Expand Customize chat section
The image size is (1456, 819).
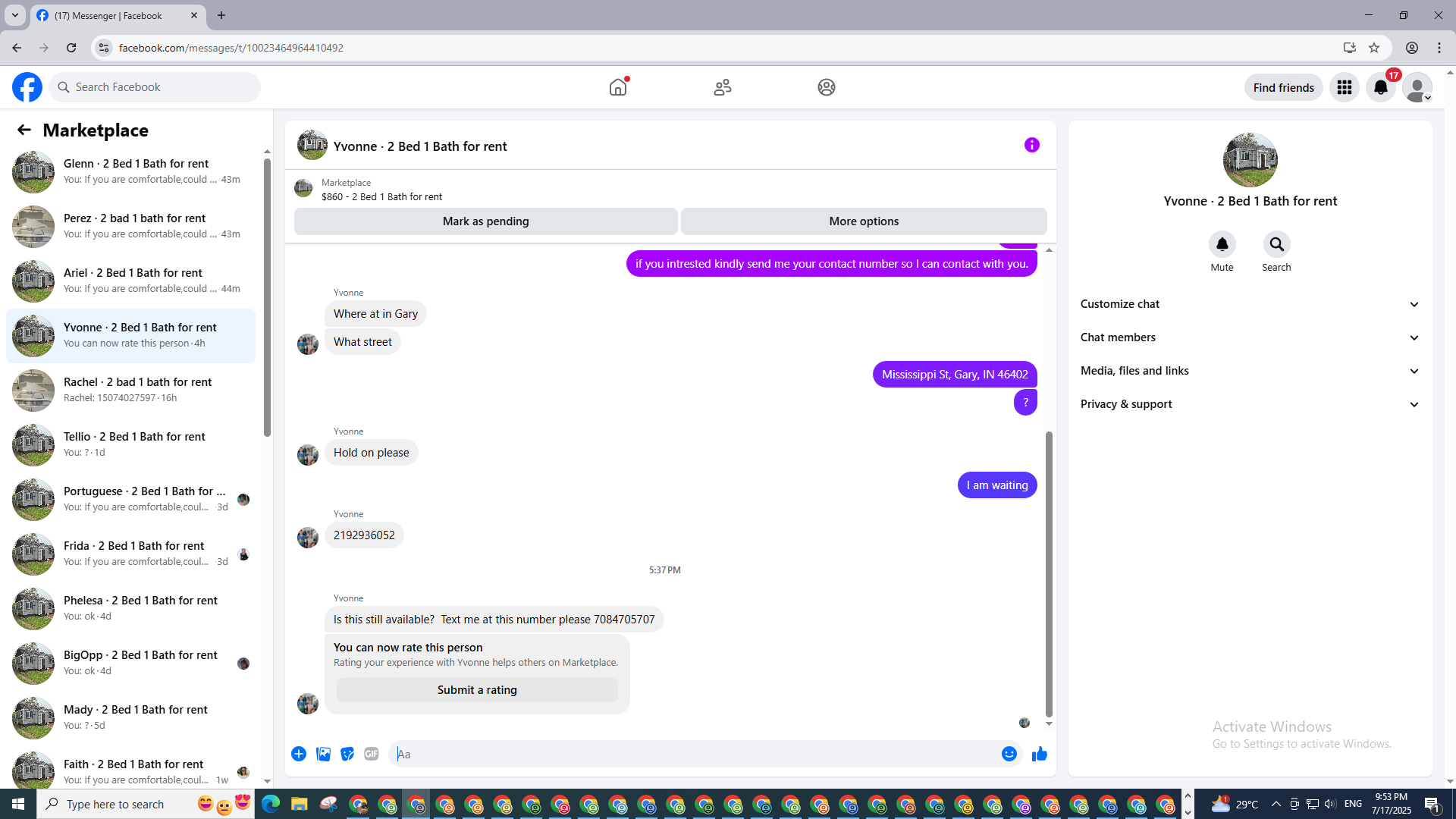1250,304
